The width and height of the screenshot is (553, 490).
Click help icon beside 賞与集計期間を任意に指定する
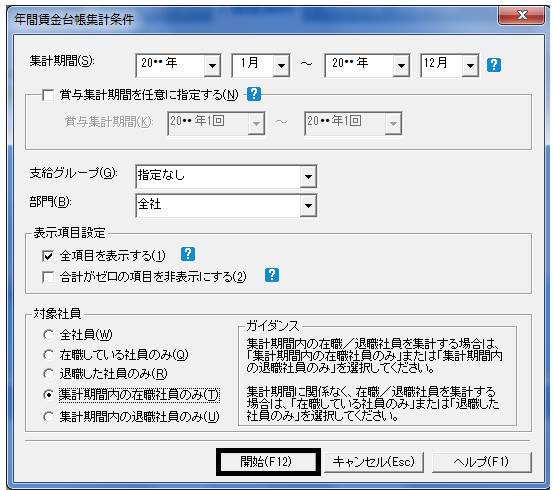[254, 94]
